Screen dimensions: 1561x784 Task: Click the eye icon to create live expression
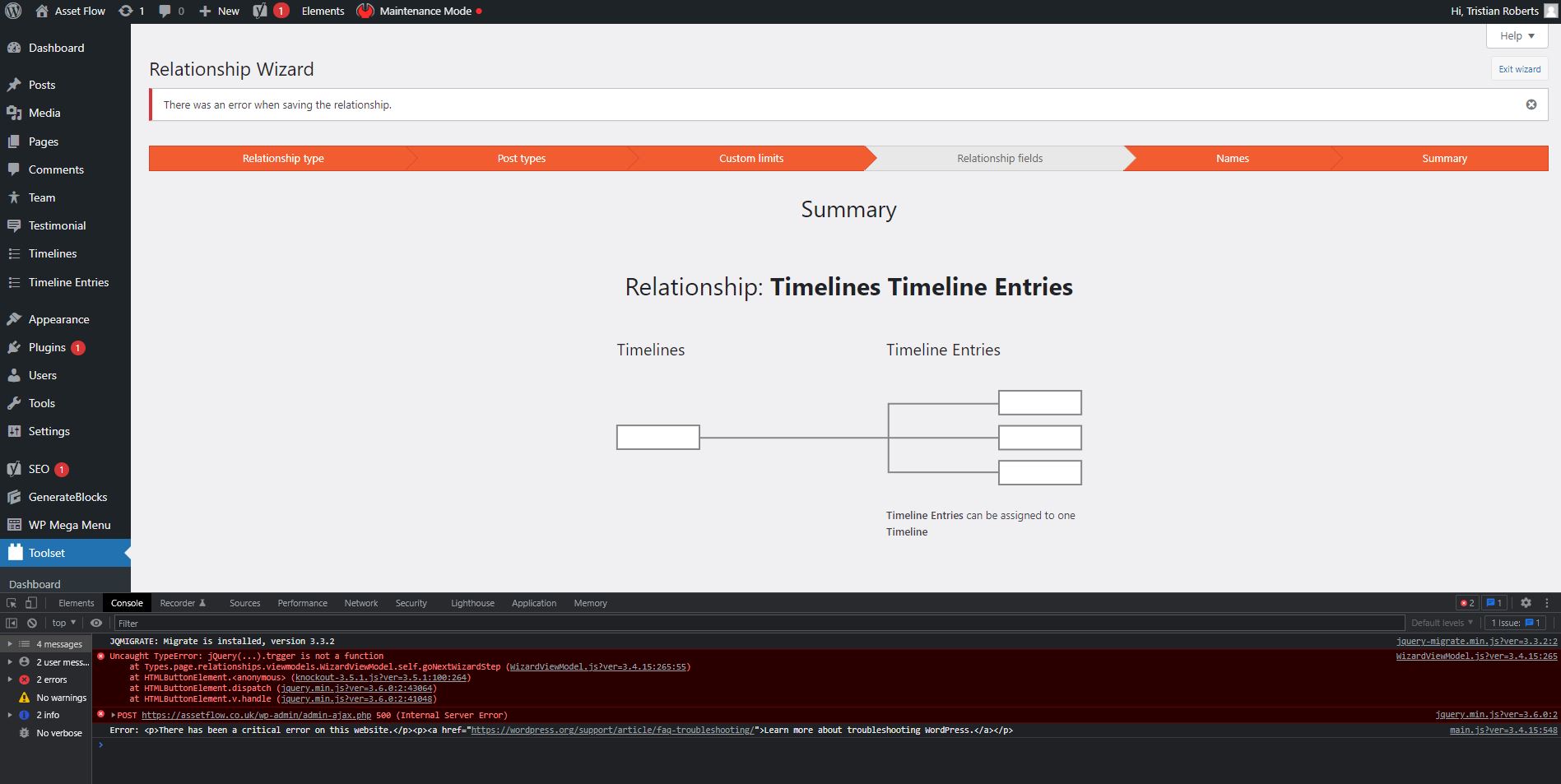pyautogui.click(x=96, y=623)
